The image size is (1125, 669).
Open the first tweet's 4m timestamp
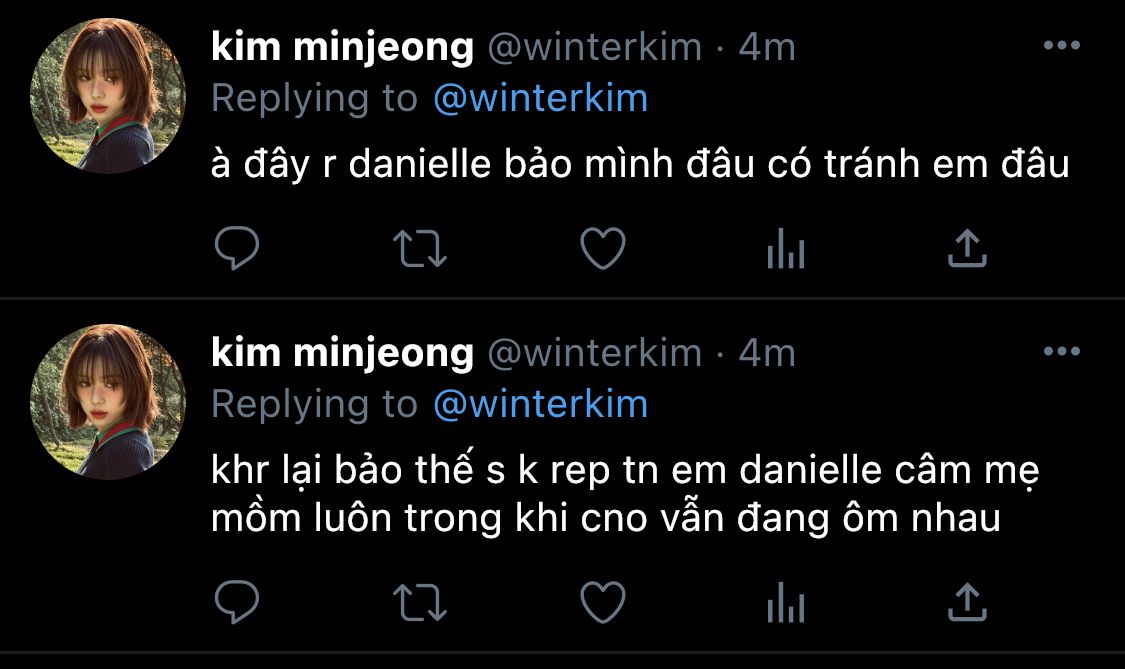(x=767, y=47)
